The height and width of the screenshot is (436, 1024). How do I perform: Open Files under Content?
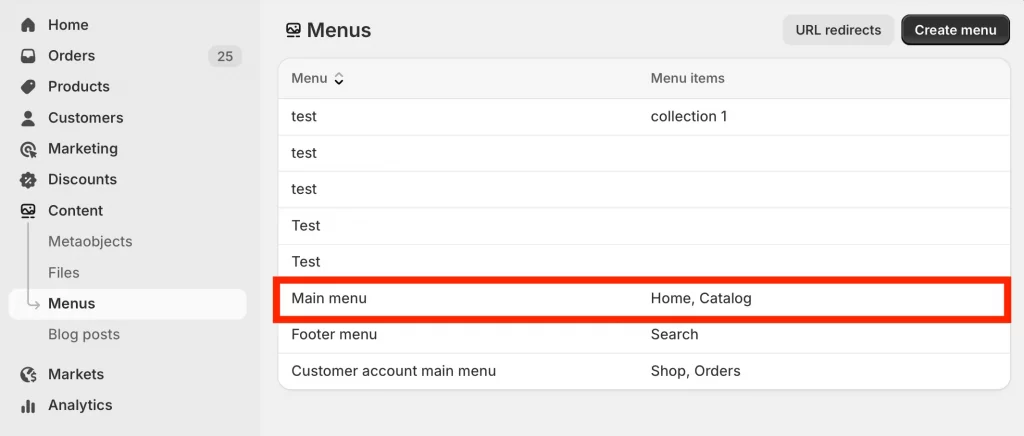click(x=64, y=273)
